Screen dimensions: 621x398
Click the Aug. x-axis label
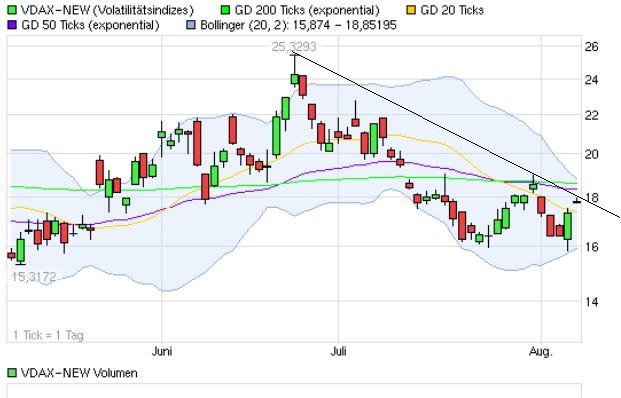(x=541, y=351)
